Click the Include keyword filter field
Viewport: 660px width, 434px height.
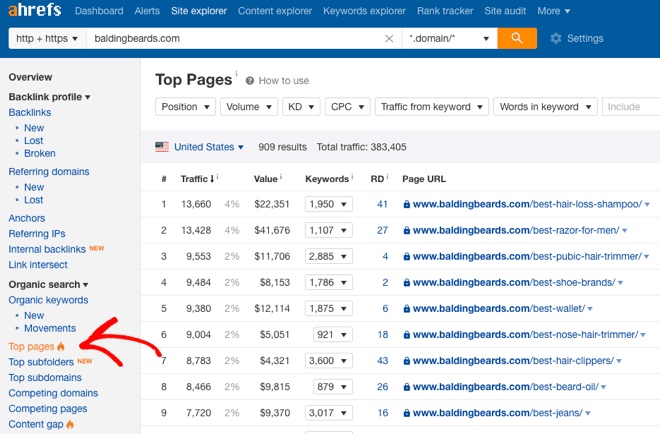(631, 107)
